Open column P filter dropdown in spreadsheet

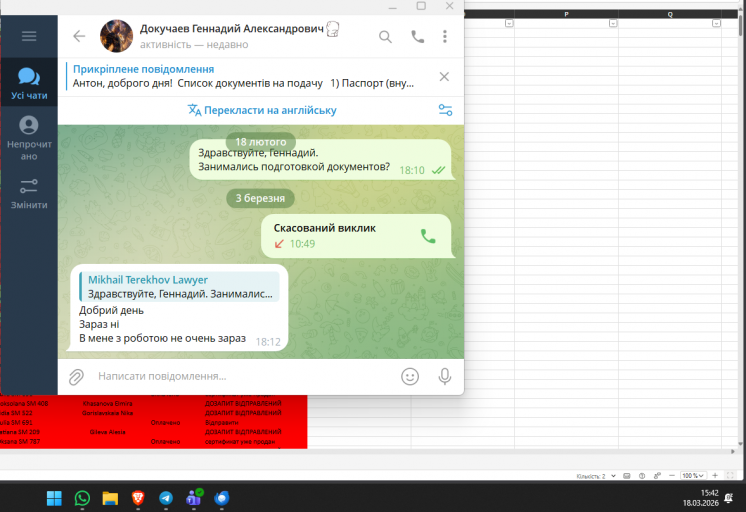(613, 23)
